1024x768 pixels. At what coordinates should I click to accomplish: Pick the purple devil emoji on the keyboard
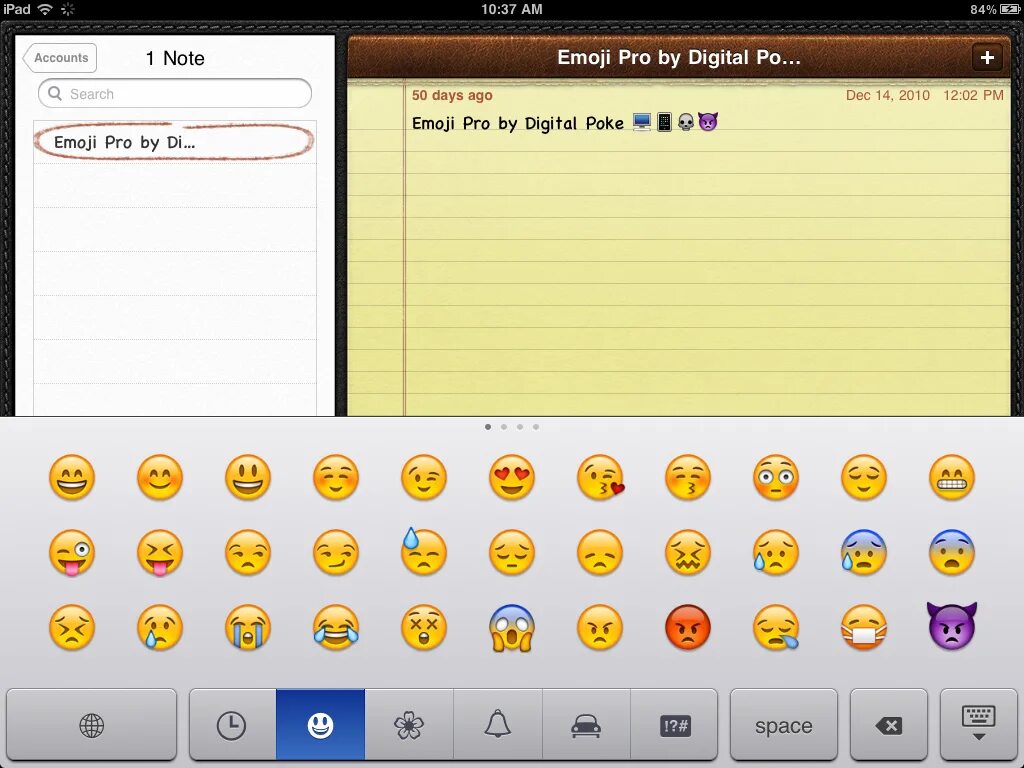click(x=952, y=626)
